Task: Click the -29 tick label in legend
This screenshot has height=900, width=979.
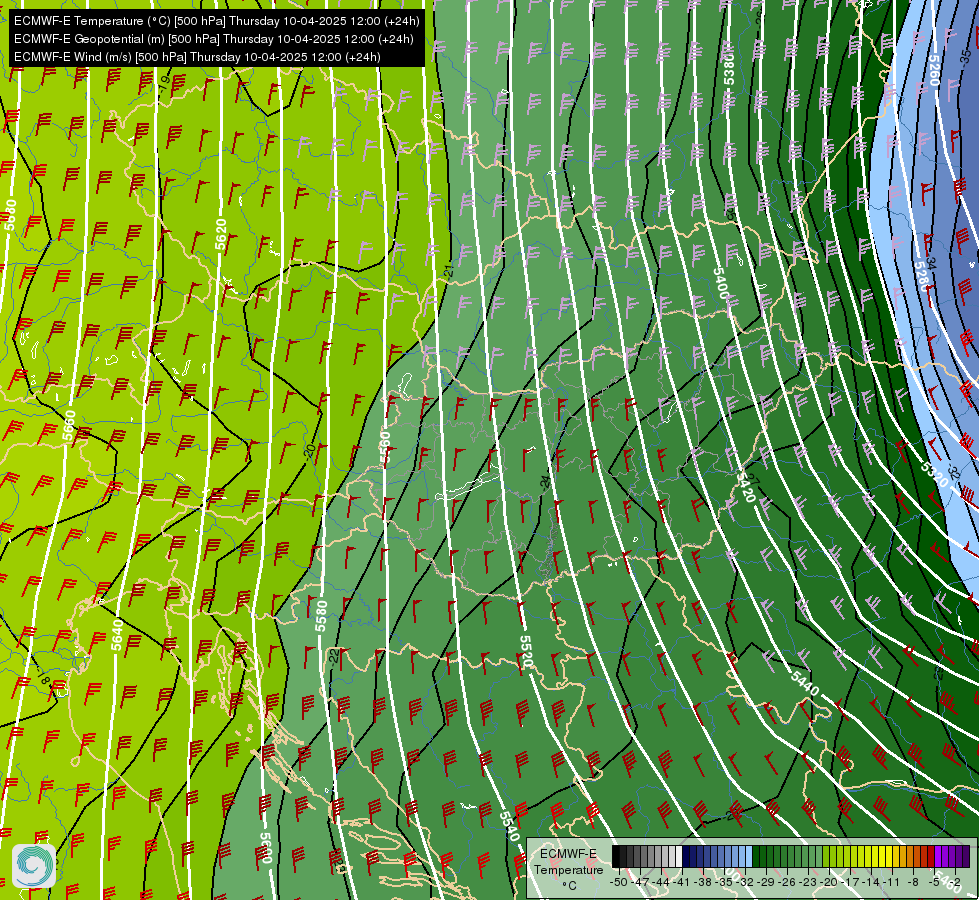Action: point(765,883)
